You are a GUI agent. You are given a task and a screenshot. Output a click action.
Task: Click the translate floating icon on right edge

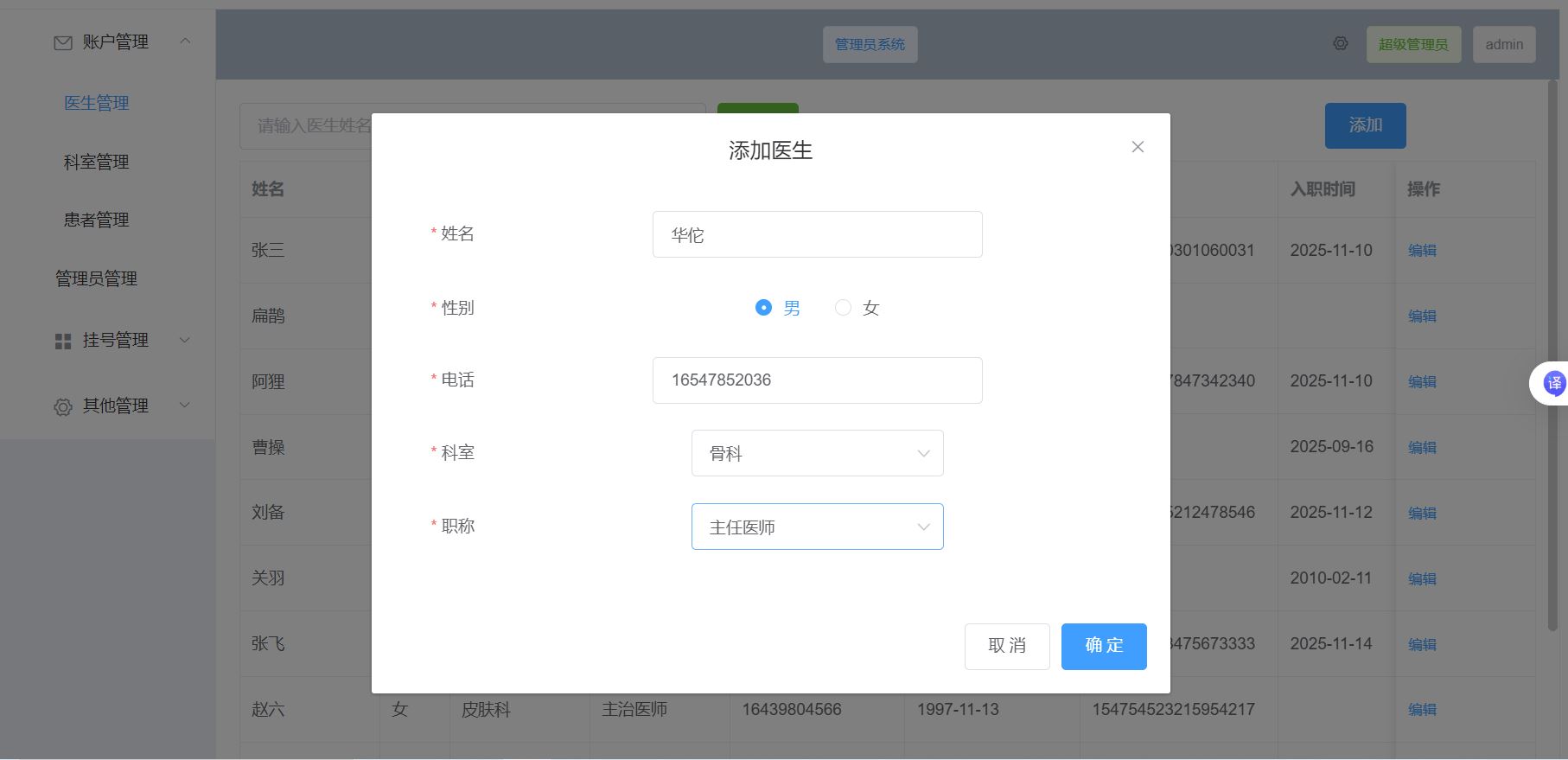click(x=1553, y=383)
